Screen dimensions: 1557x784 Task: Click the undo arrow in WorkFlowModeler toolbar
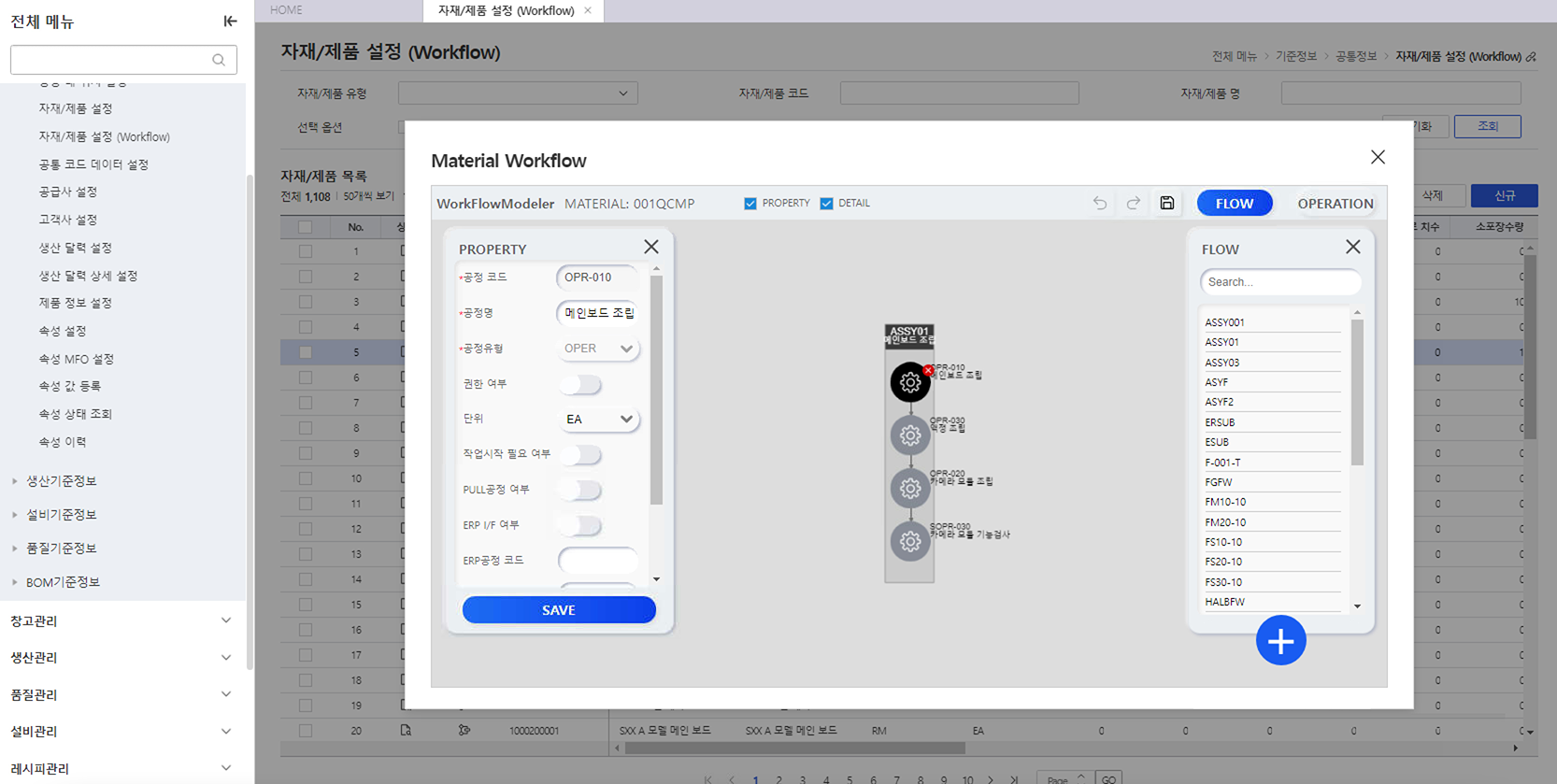(1100, 203)
